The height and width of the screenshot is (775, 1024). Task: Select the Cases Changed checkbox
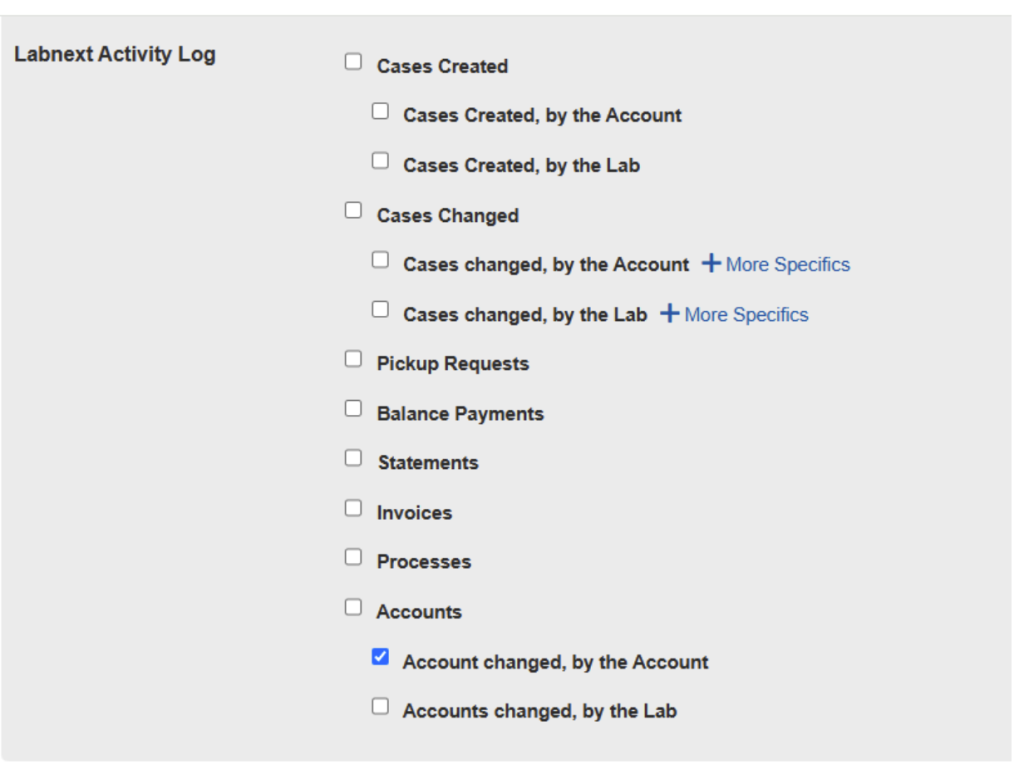tap(353, 211)
